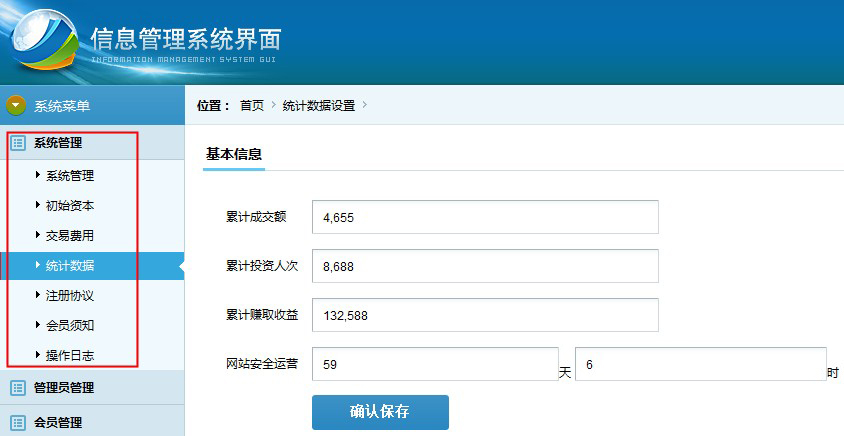Open 注册协议 in sidebar
844x436 pixels.
pos(69,296)
